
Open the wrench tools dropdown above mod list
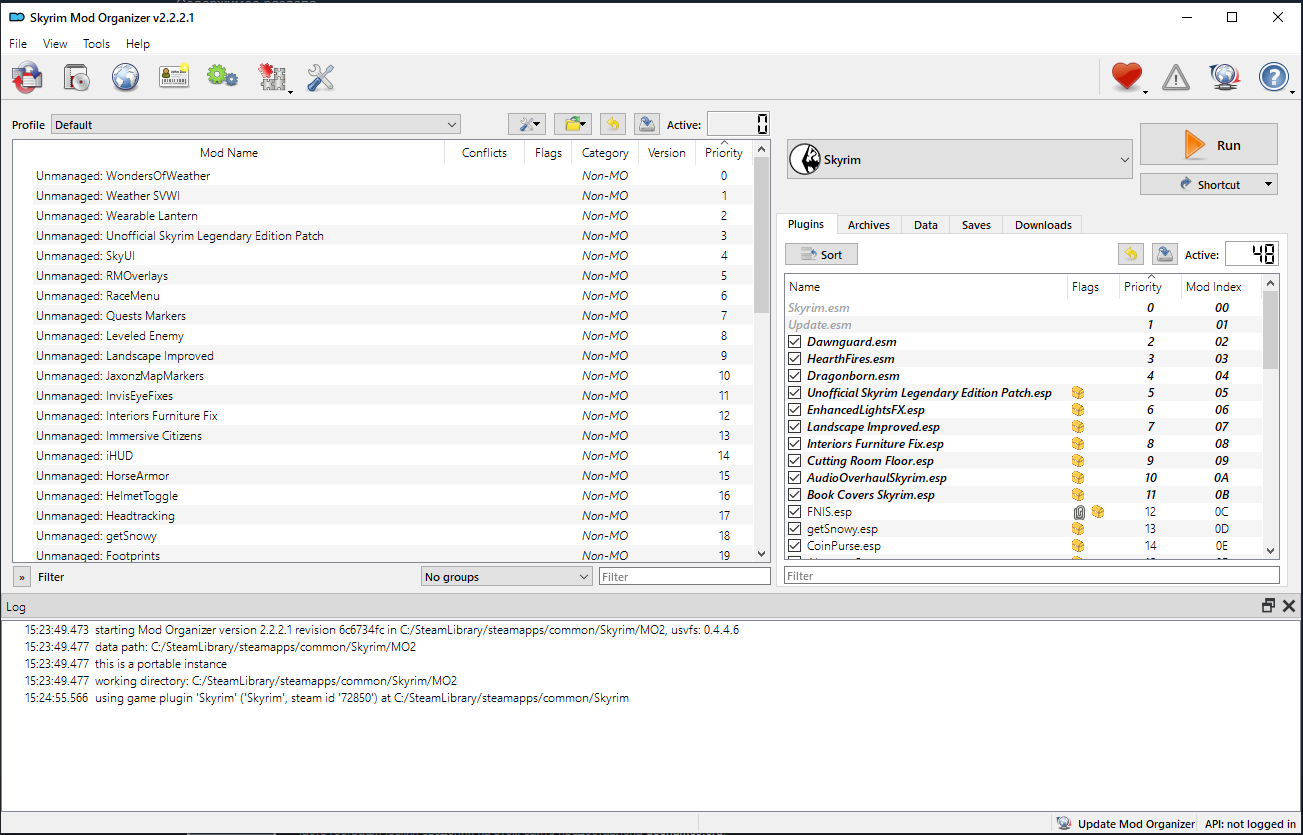pos(526,124)
